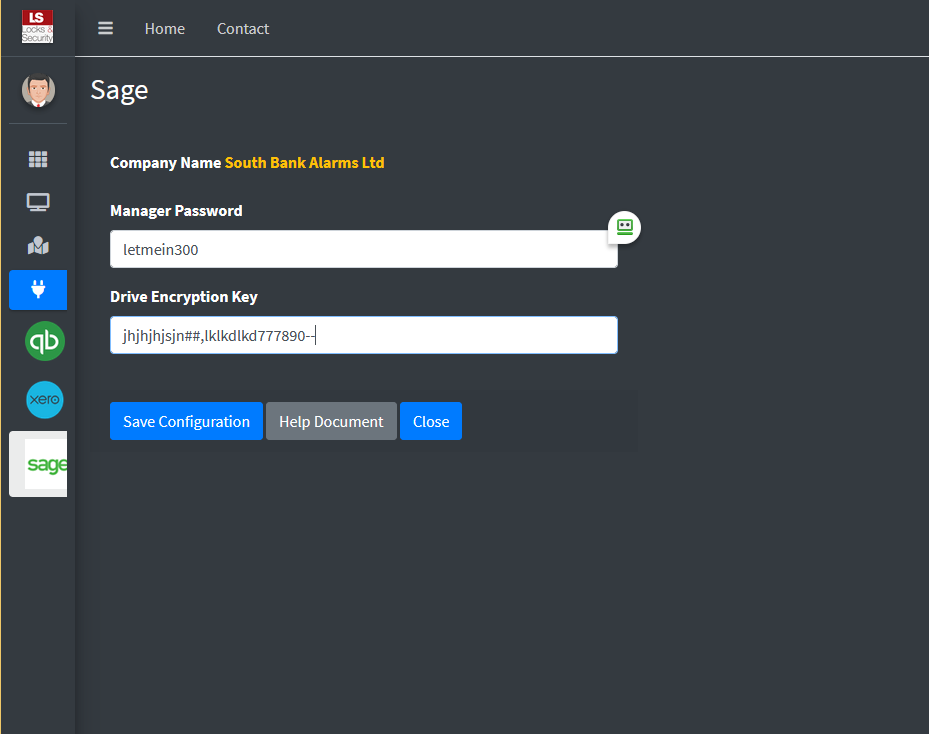The height and width of the screenshot is (734, 929).
Task: Click the Close button
Action: coord(431,421)
